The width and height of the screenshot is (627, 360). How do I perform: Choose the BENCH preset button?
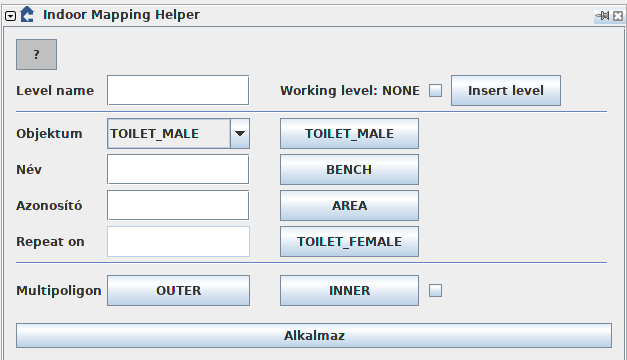click(349, 169)
